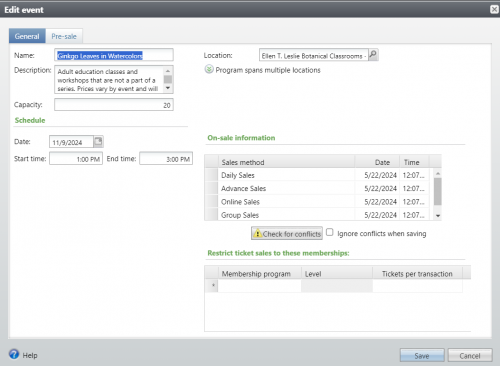Click the Date field with 11/9/2024
500x366 pixels.
71,142
